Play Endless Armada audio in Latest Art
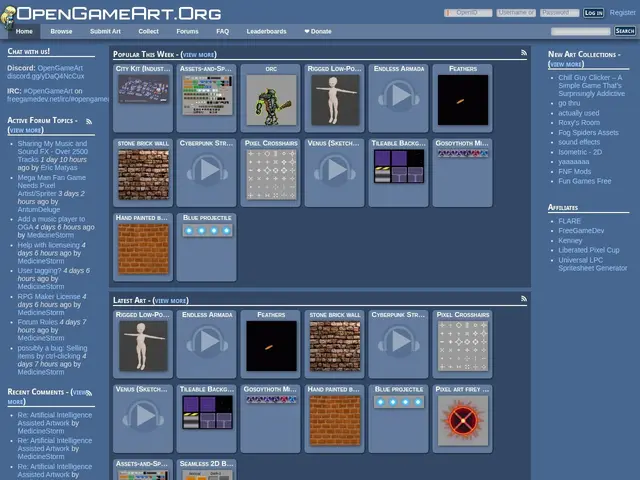Viewport: 640px width, 480px height. (x=207, y=342)
